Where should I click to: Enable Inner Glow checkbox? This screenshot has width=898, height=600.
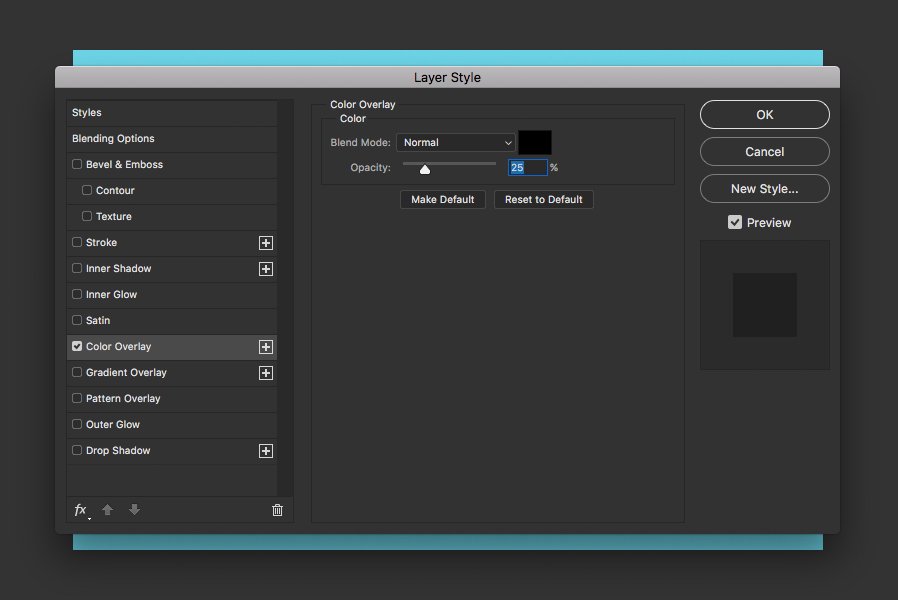pyautogui.click(x=77, y=294)
